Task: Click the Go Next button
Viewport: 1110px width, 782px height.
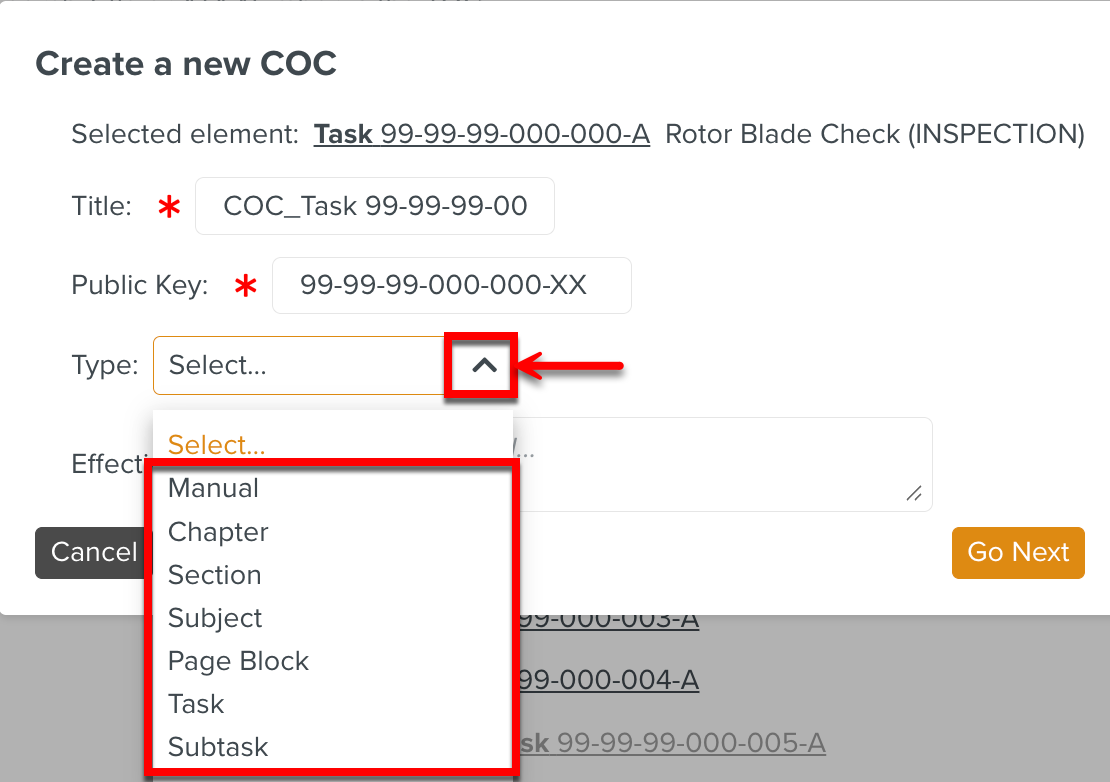Action: [x=1018, y=552]
